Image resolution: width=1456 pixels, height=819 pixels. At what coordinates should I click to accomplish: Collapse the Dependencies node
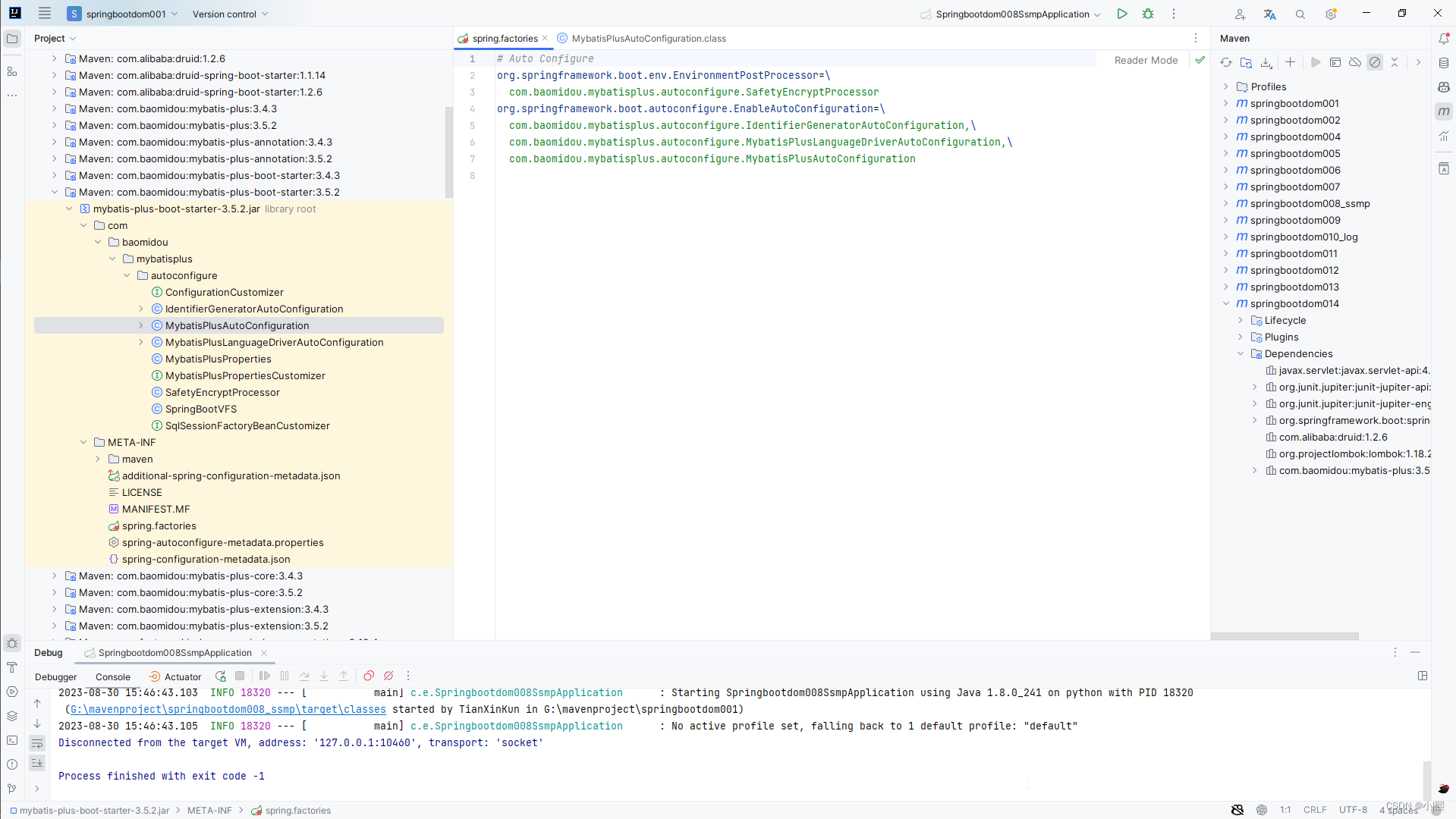1241,353
